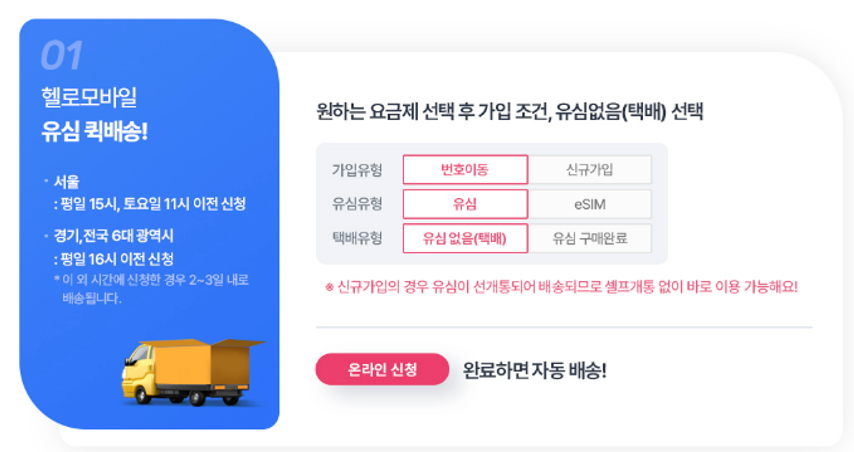Select 유심 구매완료 delivery option
Screen dimensions: 854x452
(x=590, y=239)
